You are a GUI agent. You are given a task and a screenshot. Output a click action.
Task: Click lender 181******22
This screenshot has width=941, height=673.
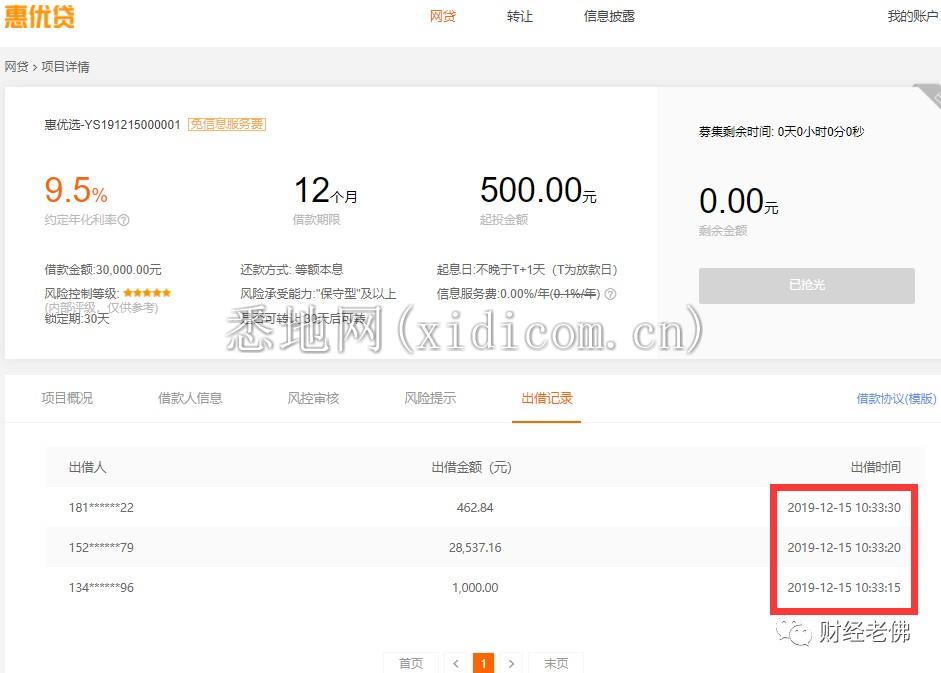tap(101, 508)
